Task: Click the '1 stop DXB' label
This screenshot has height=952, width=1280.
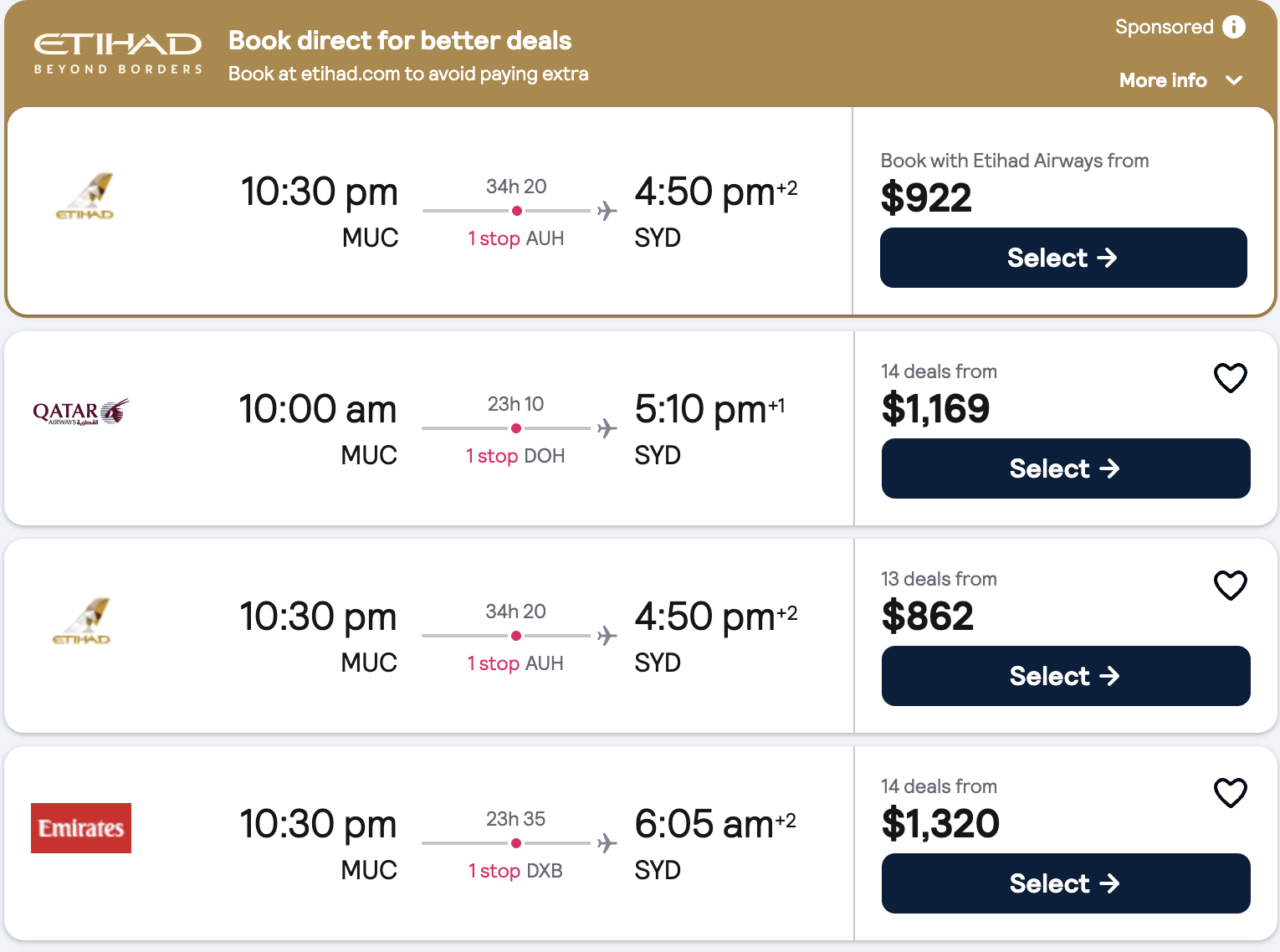Action: 515,871
